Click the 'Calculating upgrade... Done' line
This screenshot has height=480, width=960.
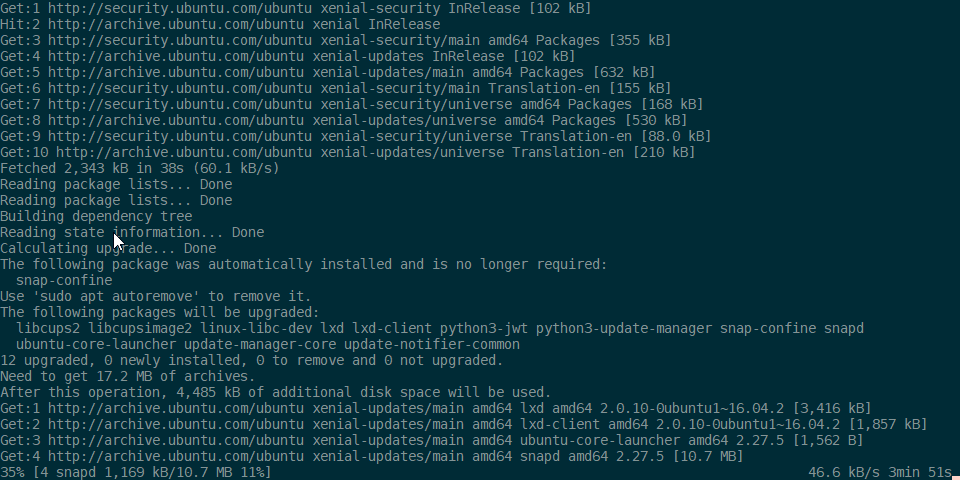[x=107, y=248]
